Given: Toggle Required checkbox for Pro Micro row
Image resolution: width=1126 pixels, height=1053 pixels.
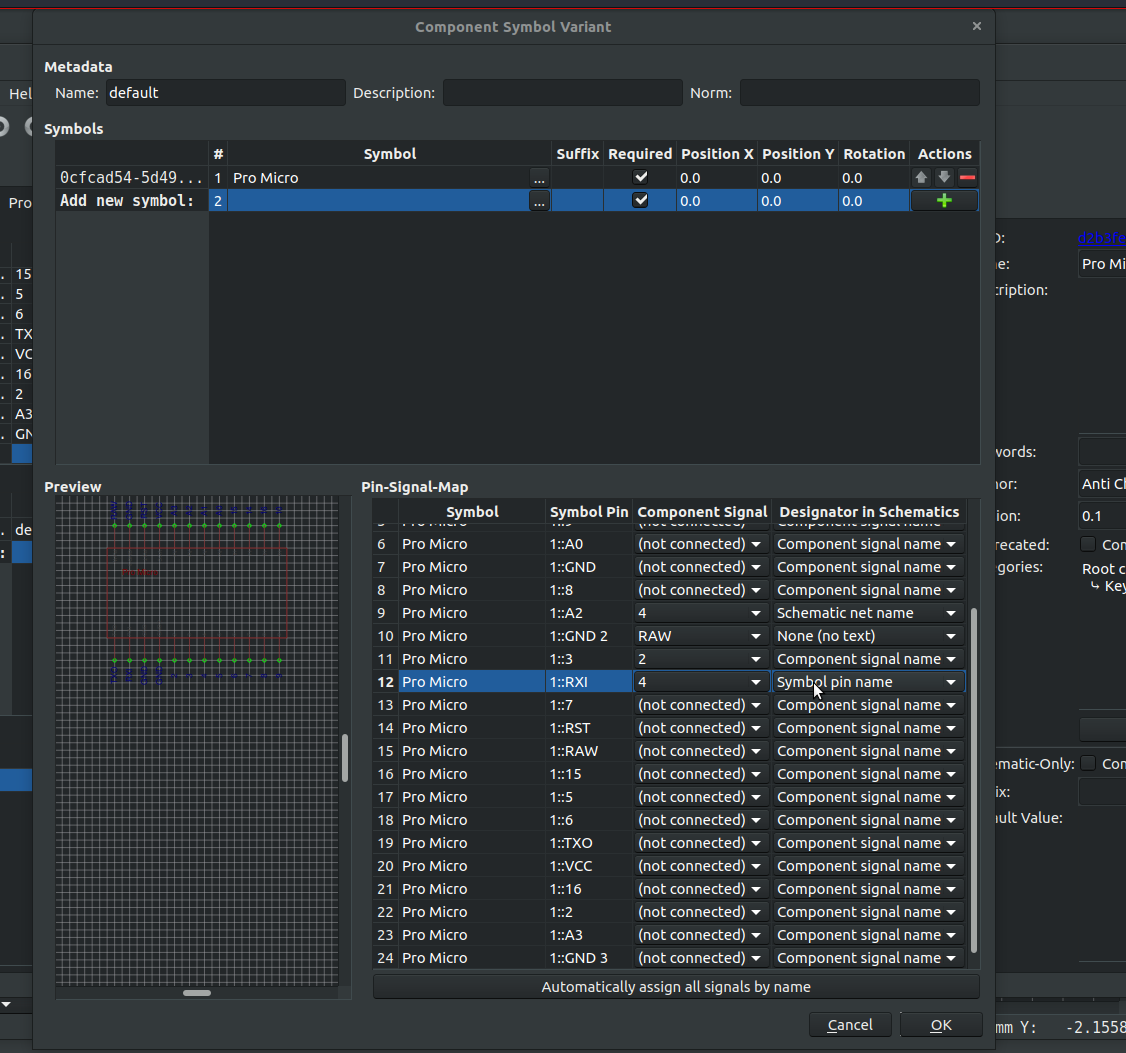Looking at the screenshot, I should [641, 177].
